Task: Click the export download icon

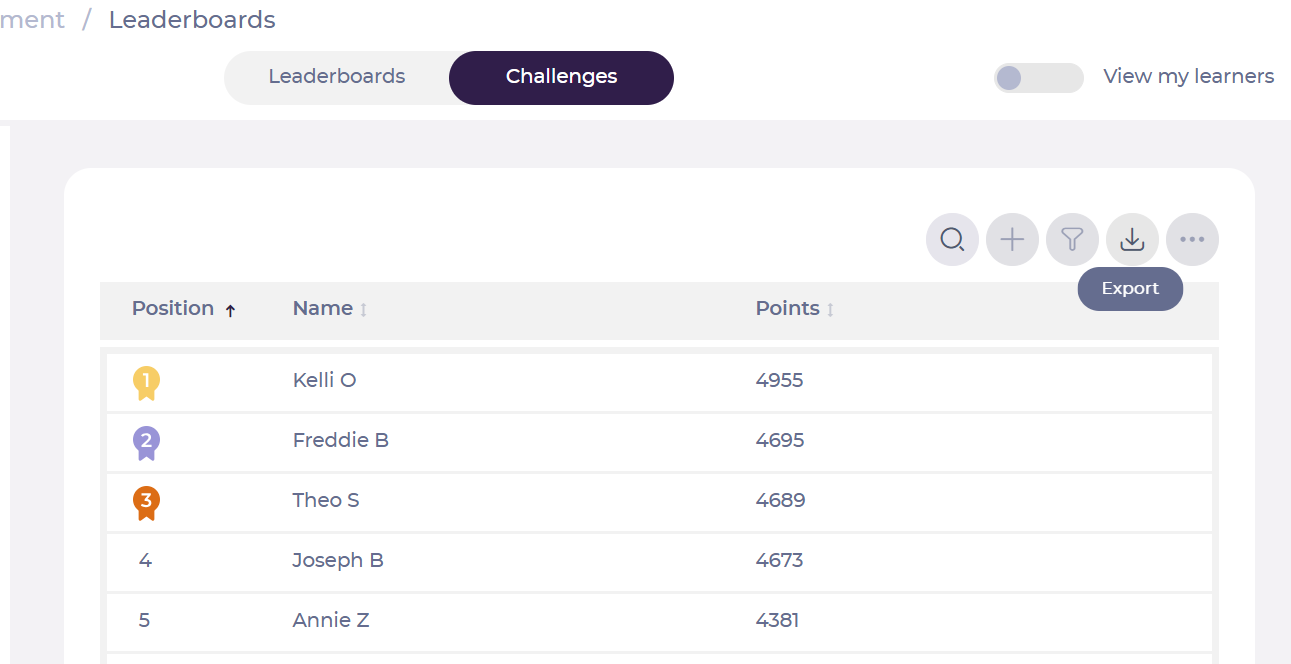Action: pyautogui.click(x=1132, y=240)
